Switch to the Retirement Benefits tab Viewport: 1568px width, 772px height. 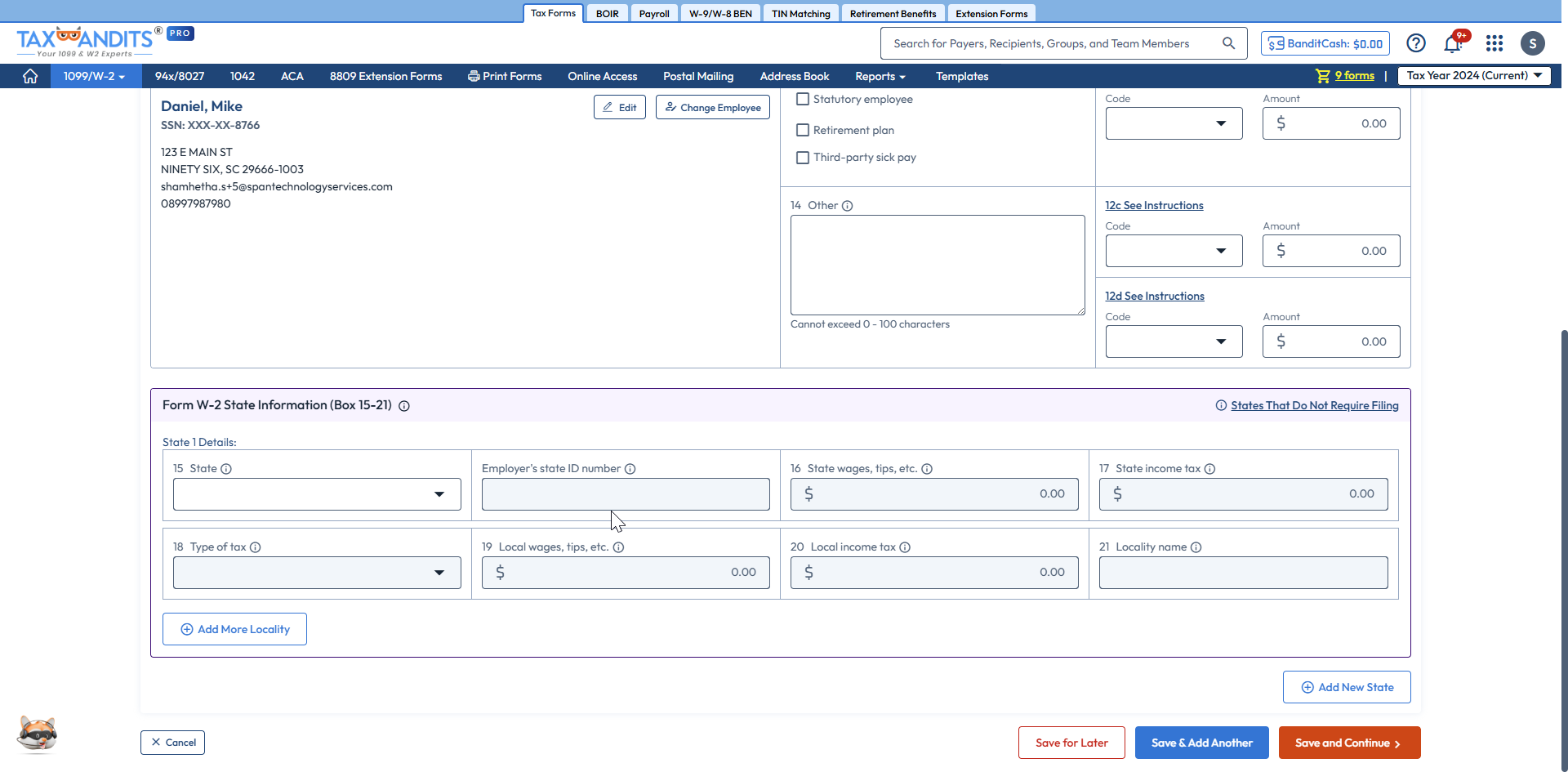pyautogui.click(x=893, y=13)
